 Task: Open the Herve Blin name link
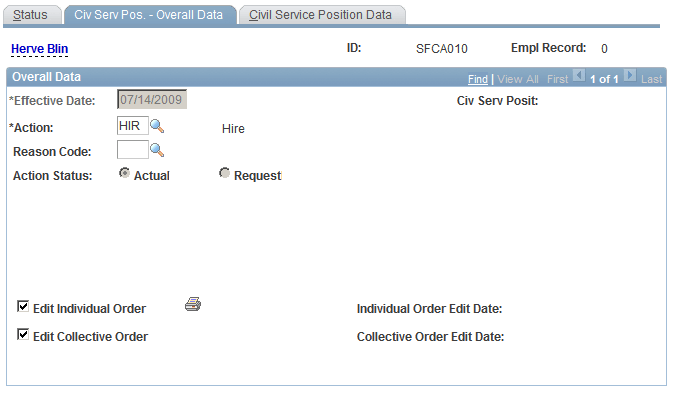point(39,49)
